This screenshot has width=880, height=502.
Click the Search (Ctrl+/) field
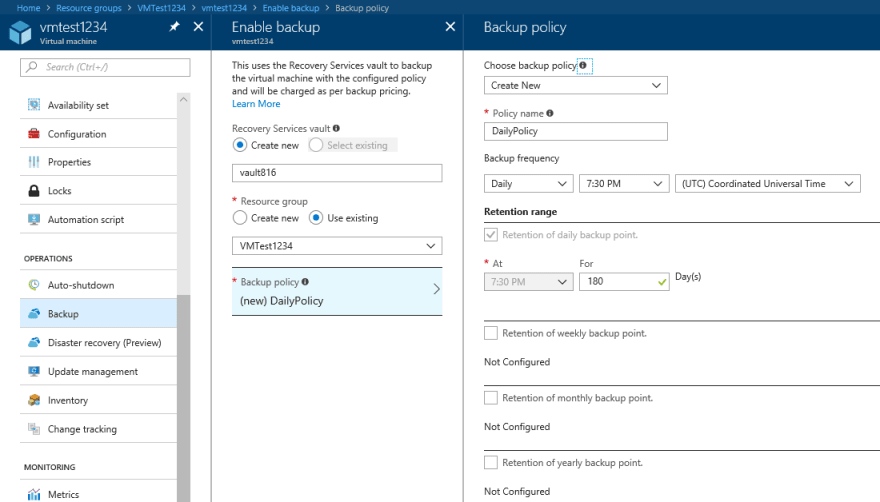[x=105, y=67]
